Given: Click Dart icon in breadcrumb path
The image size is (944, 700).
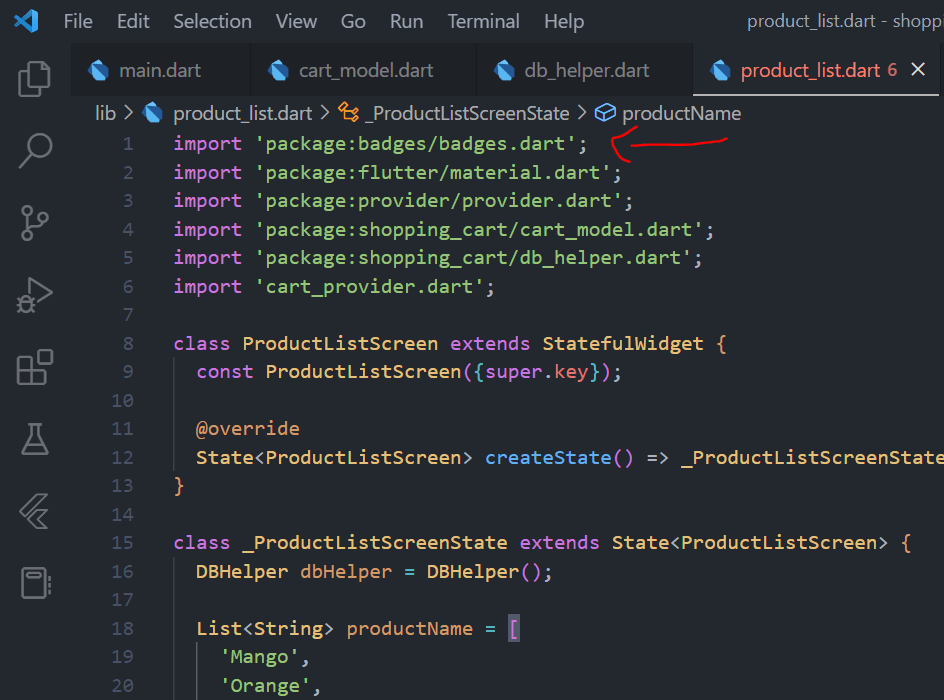Looking at the screenshot, I should pyautogui.click(x=153, y=113).
